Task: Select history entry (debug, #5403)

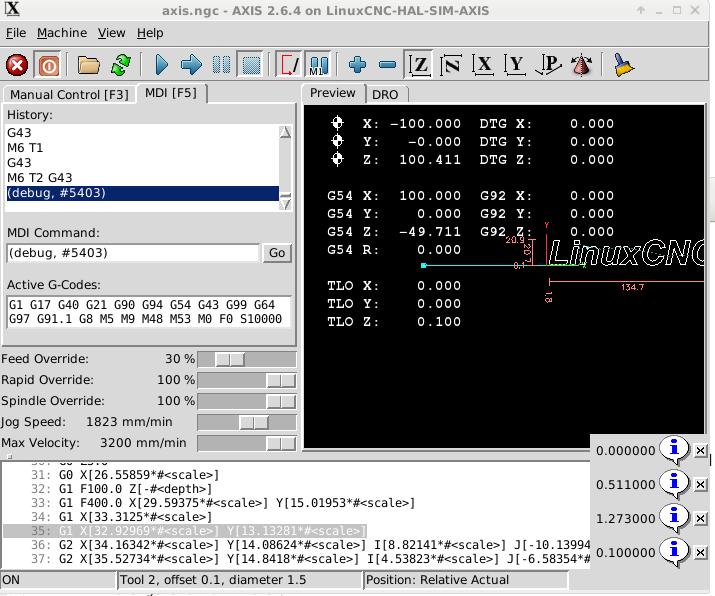Action: tap(143, 193)
